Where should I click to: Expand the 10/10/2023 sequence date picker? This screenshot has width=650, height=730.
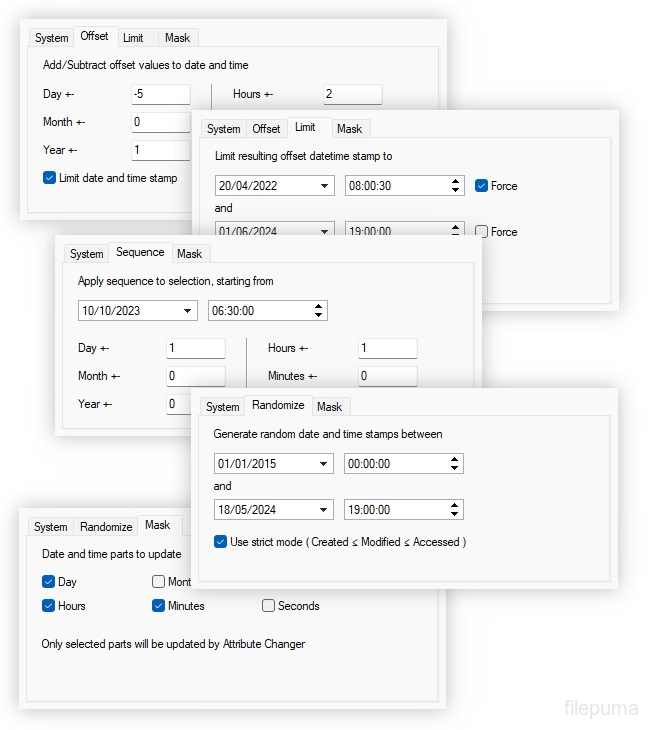pos(188,311)
